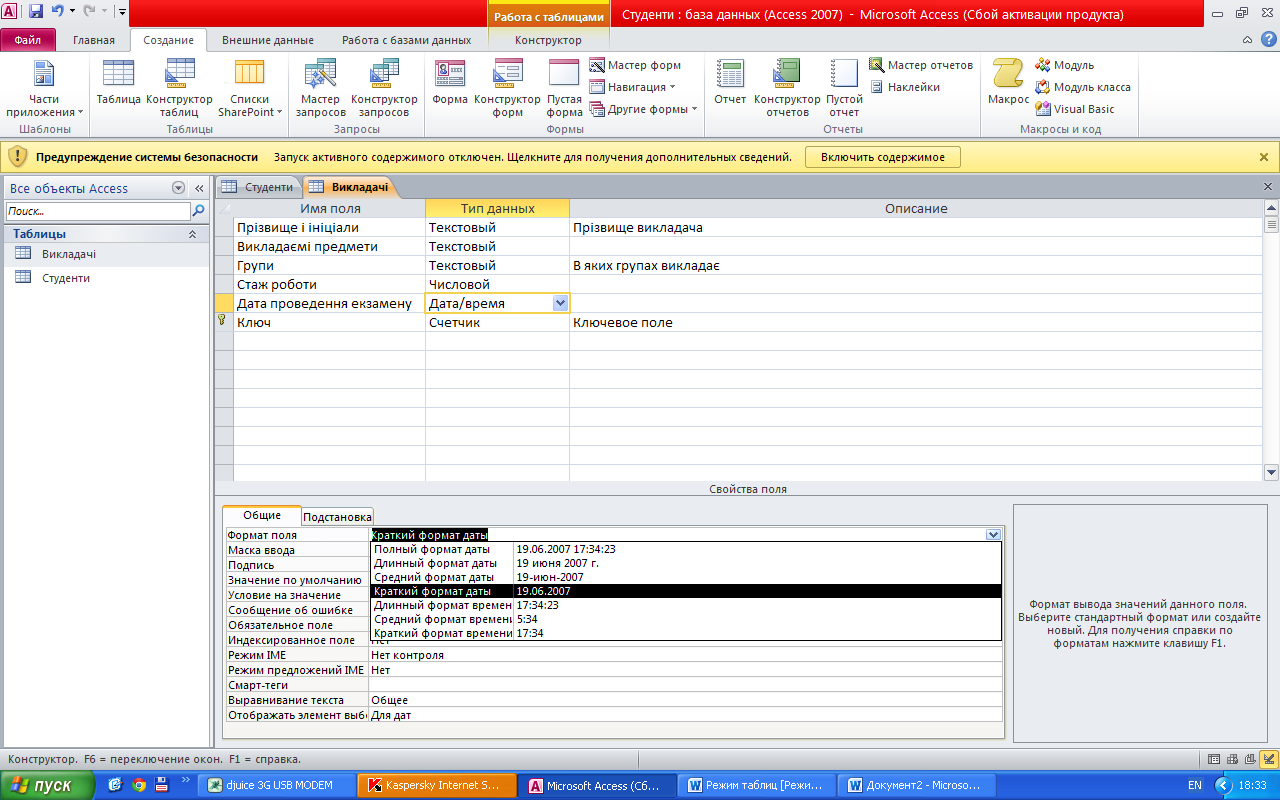Open the Формат поля dropdown arrow

(992, 535)
